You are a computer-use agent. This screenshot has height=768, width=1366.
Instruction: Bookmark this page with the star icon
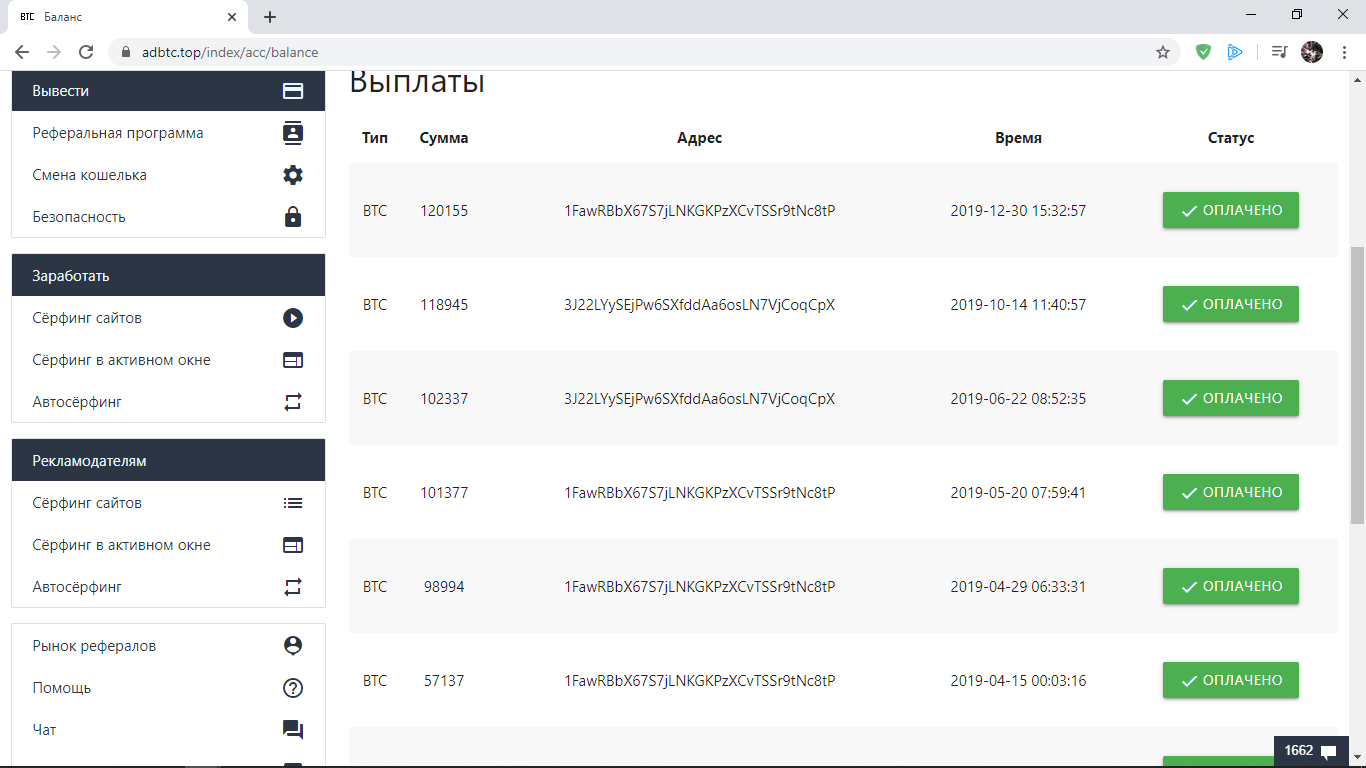(x=1163, y=52)
